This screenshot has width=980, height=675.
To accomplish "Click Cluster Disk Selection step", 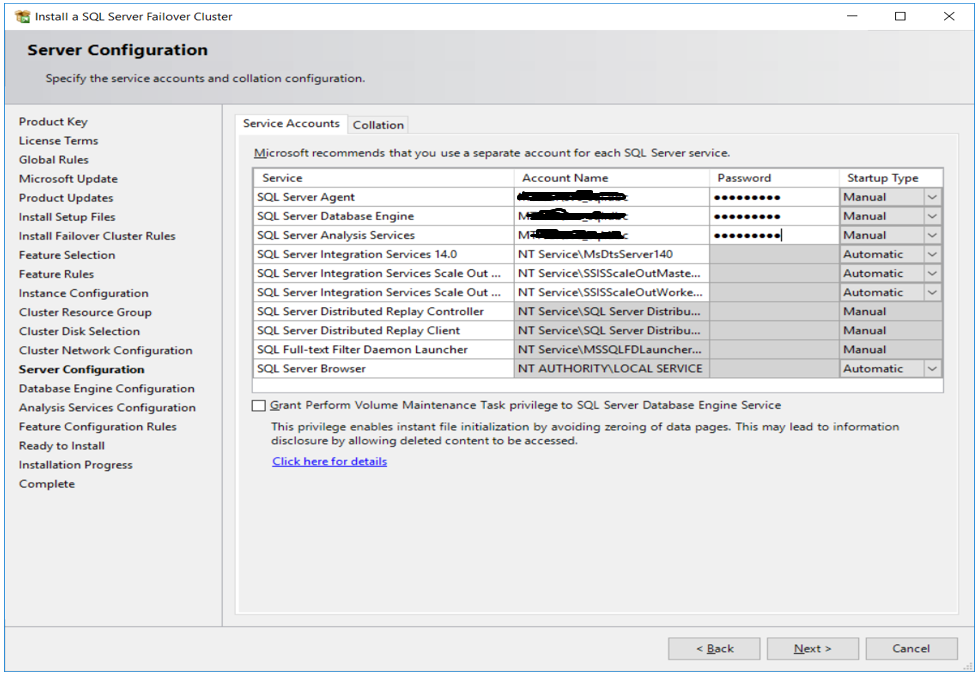I will tap(79, 331).
